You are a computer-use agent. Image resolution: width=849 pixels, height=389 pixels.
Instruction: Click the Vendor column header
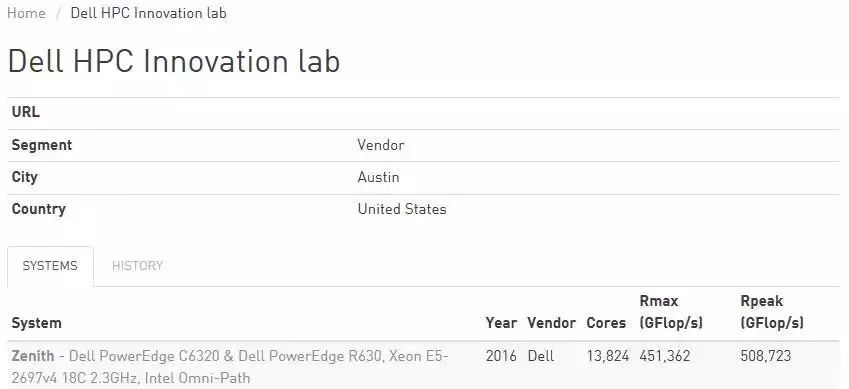point(551,323)
